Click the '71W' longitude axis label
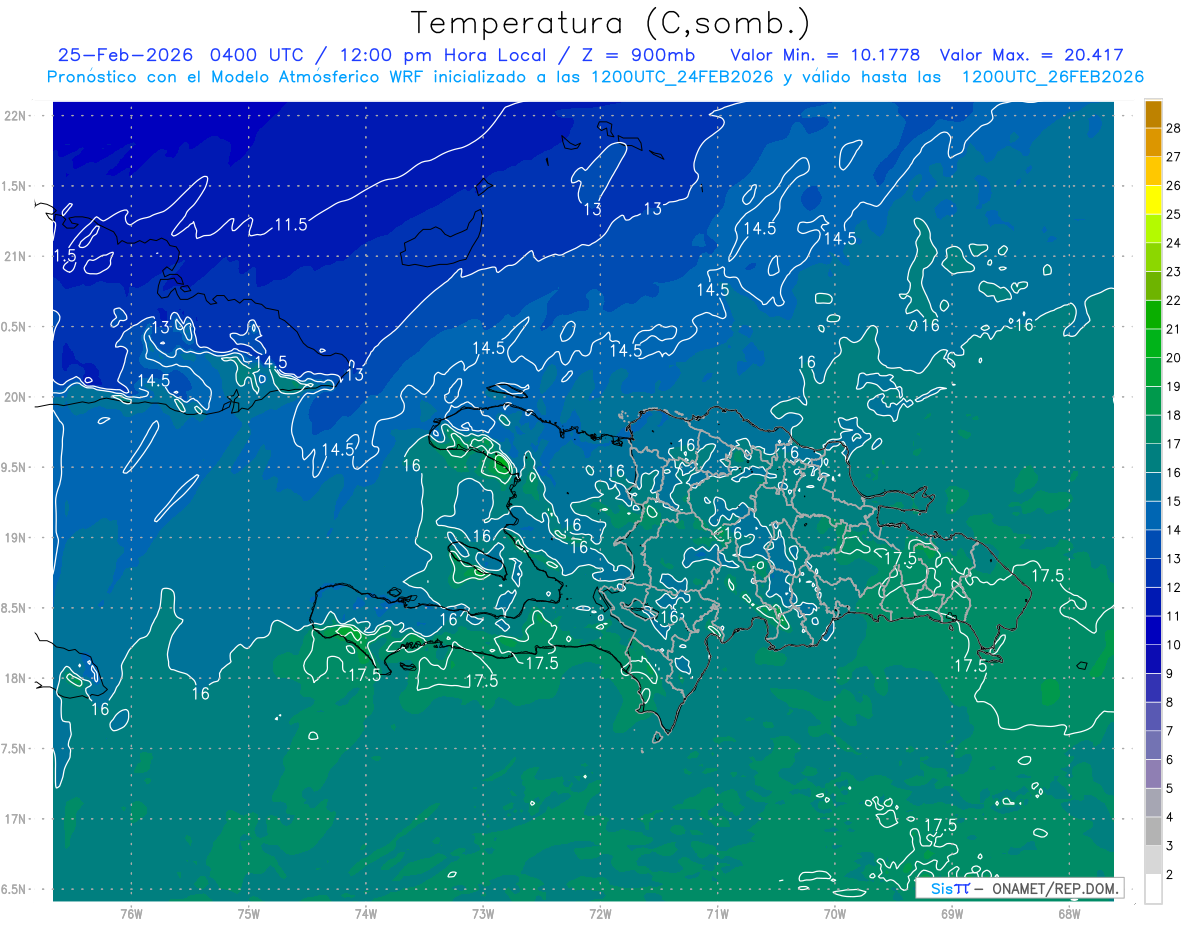Viewport: 1200px width, 927px height. coord(717,913)
